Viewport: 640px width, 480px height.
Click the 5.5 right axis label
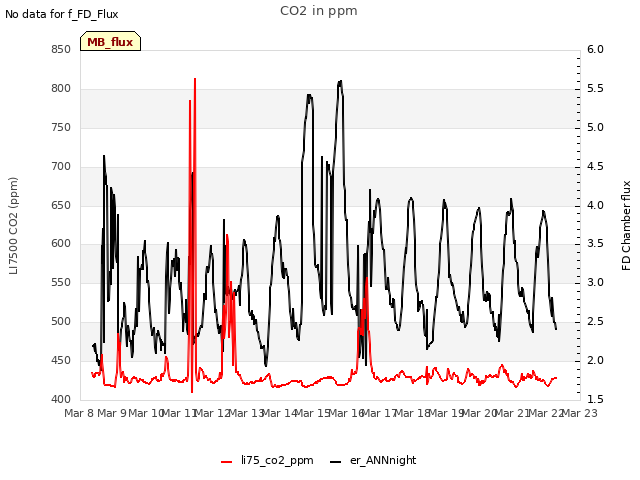[595, 89]
